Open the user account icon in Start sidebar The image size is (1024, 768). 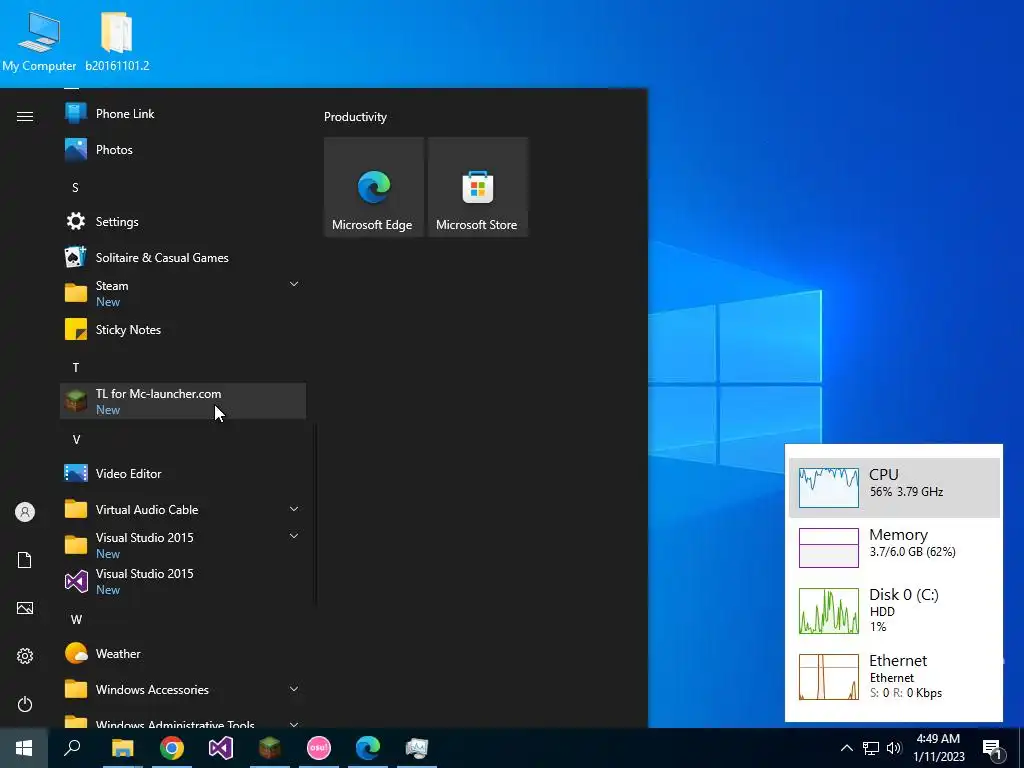[25, 512]
